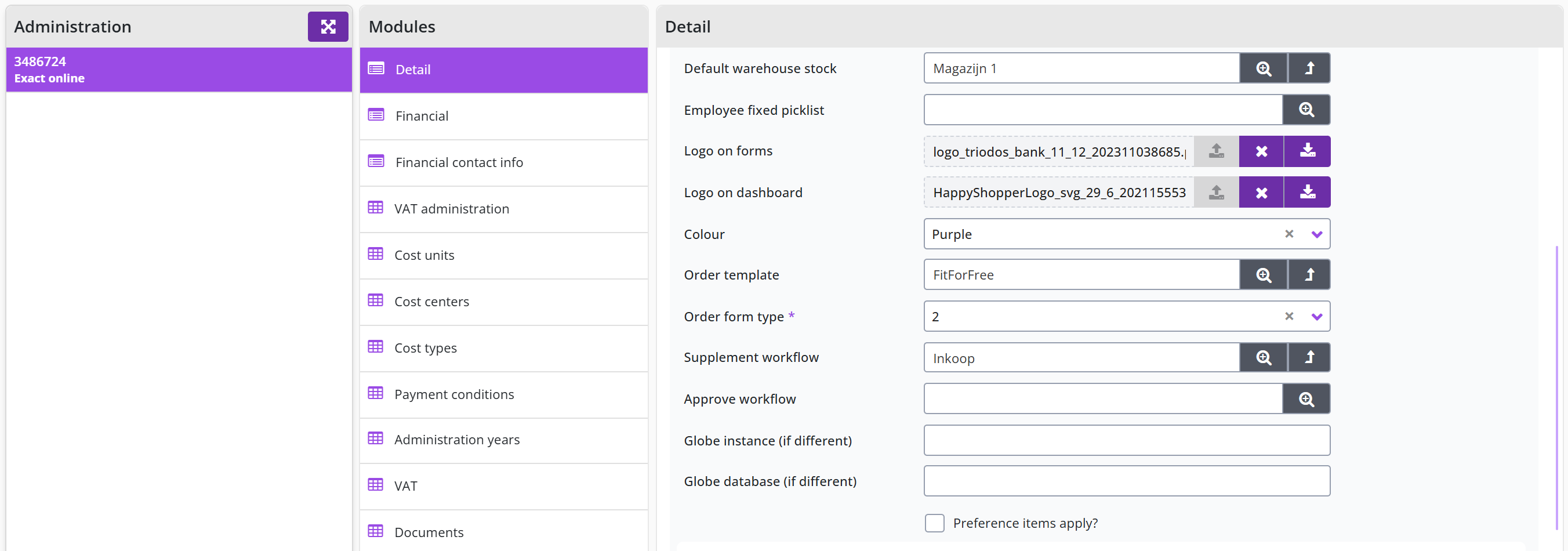The width and height of the screenshot is (1568, 551).
Task: Select the Cost types module
Action: pyautogui.click(x=503, y=347)
